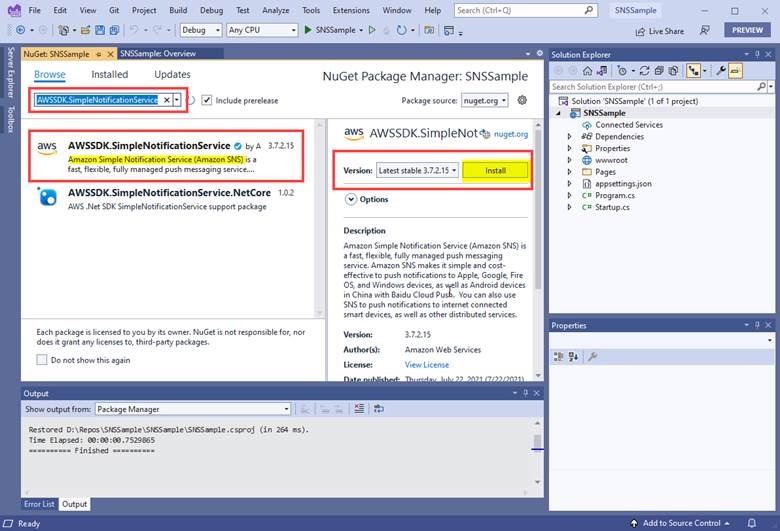Click the View License link
The image size is (780, 531).
point(427,365)
